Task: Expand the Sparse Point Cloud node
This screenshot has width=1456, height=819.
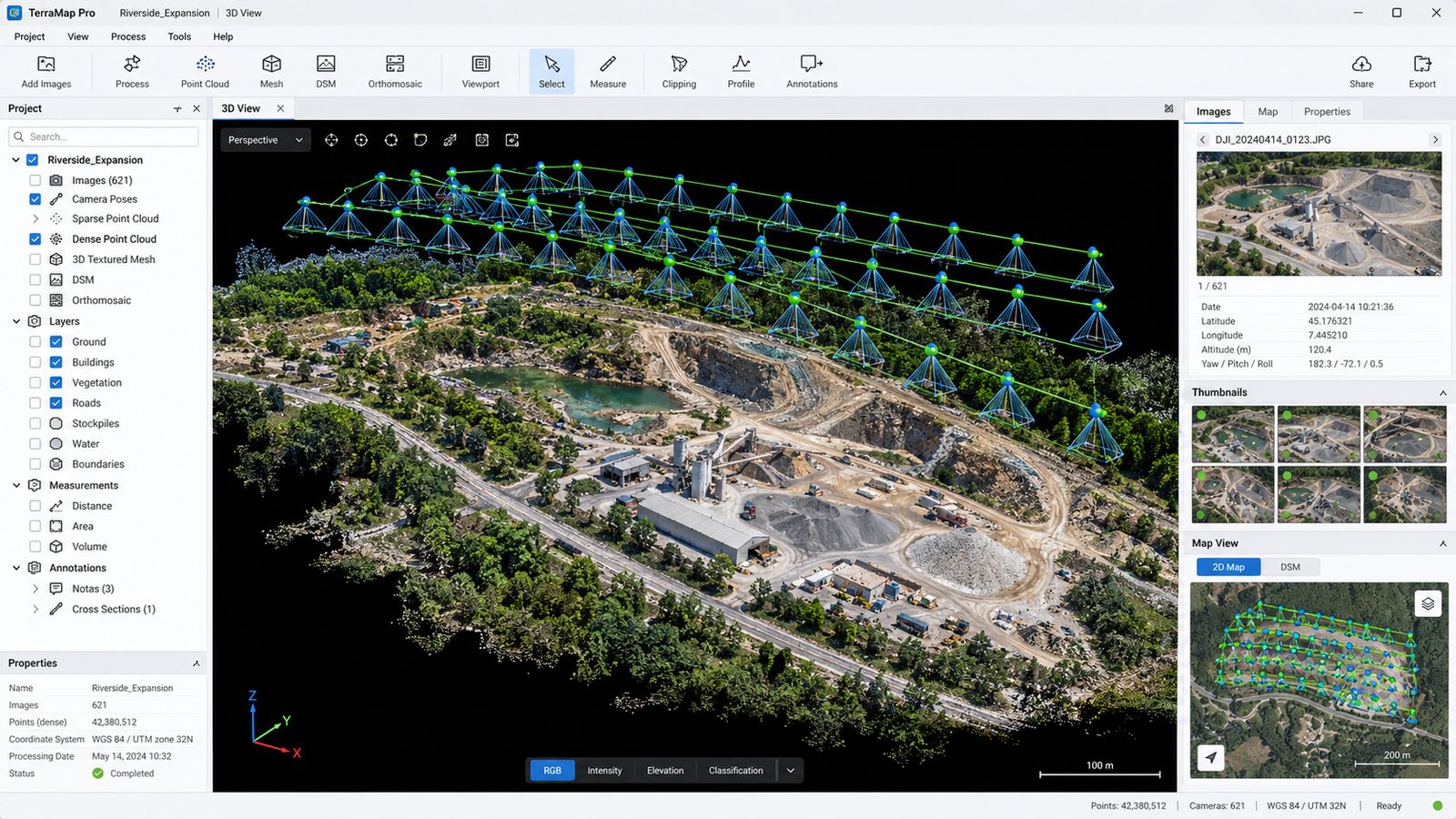Action: (x=35, y=218)
